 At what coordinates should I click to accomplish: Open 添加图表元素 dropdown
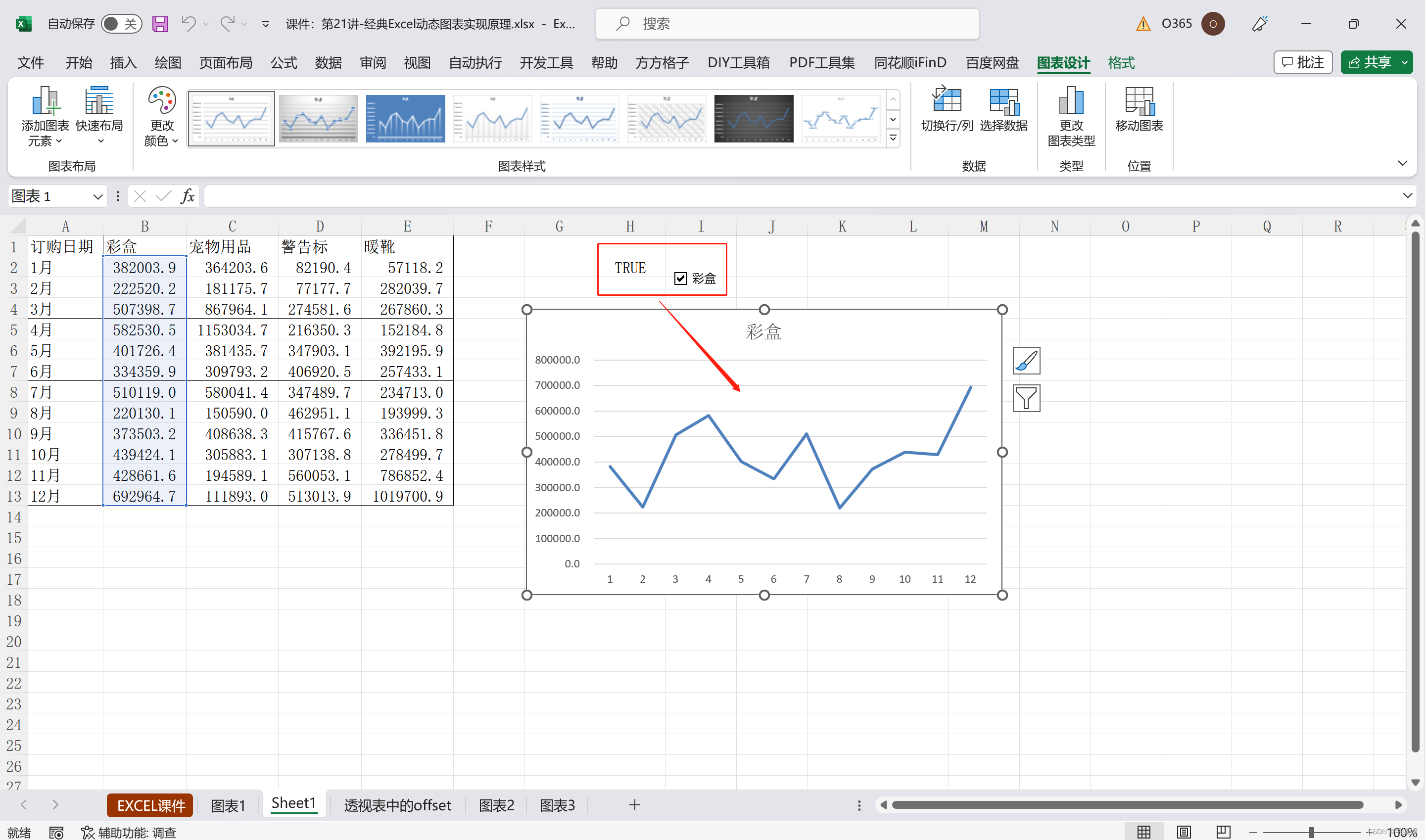[x=45, y=116]
